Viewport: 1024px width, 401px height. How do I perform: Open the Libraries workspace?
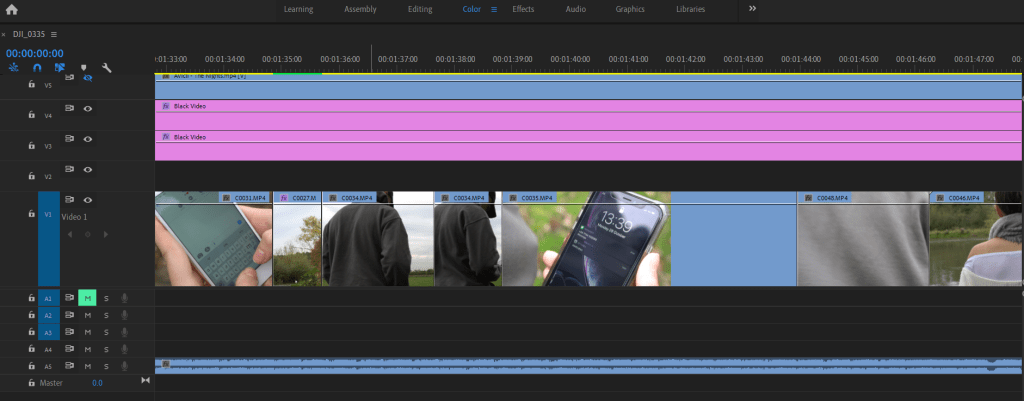tap(691, 9)
